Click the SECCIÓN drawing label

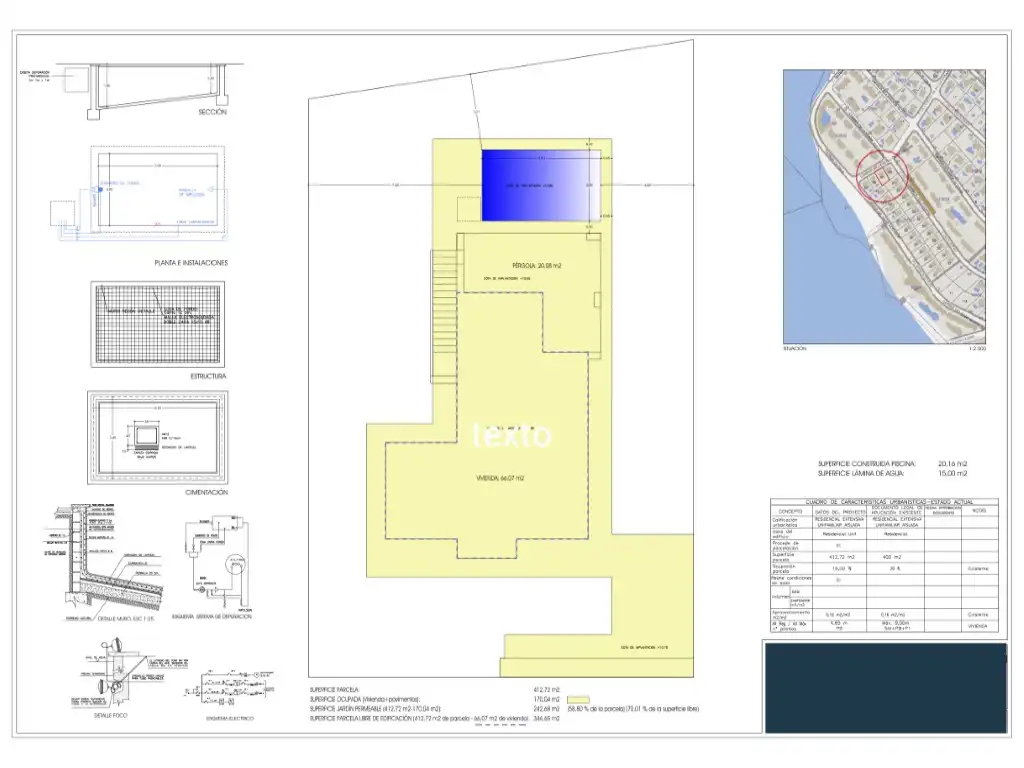212,112
